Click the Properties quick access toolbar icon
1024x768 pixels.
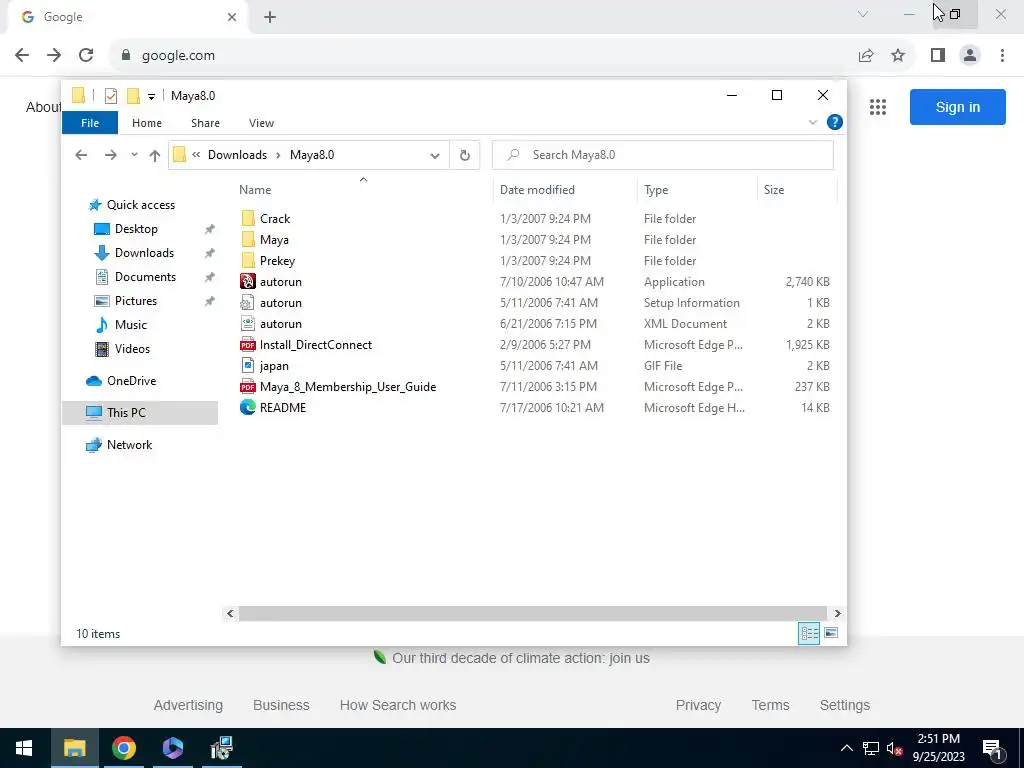pos(110,96)
